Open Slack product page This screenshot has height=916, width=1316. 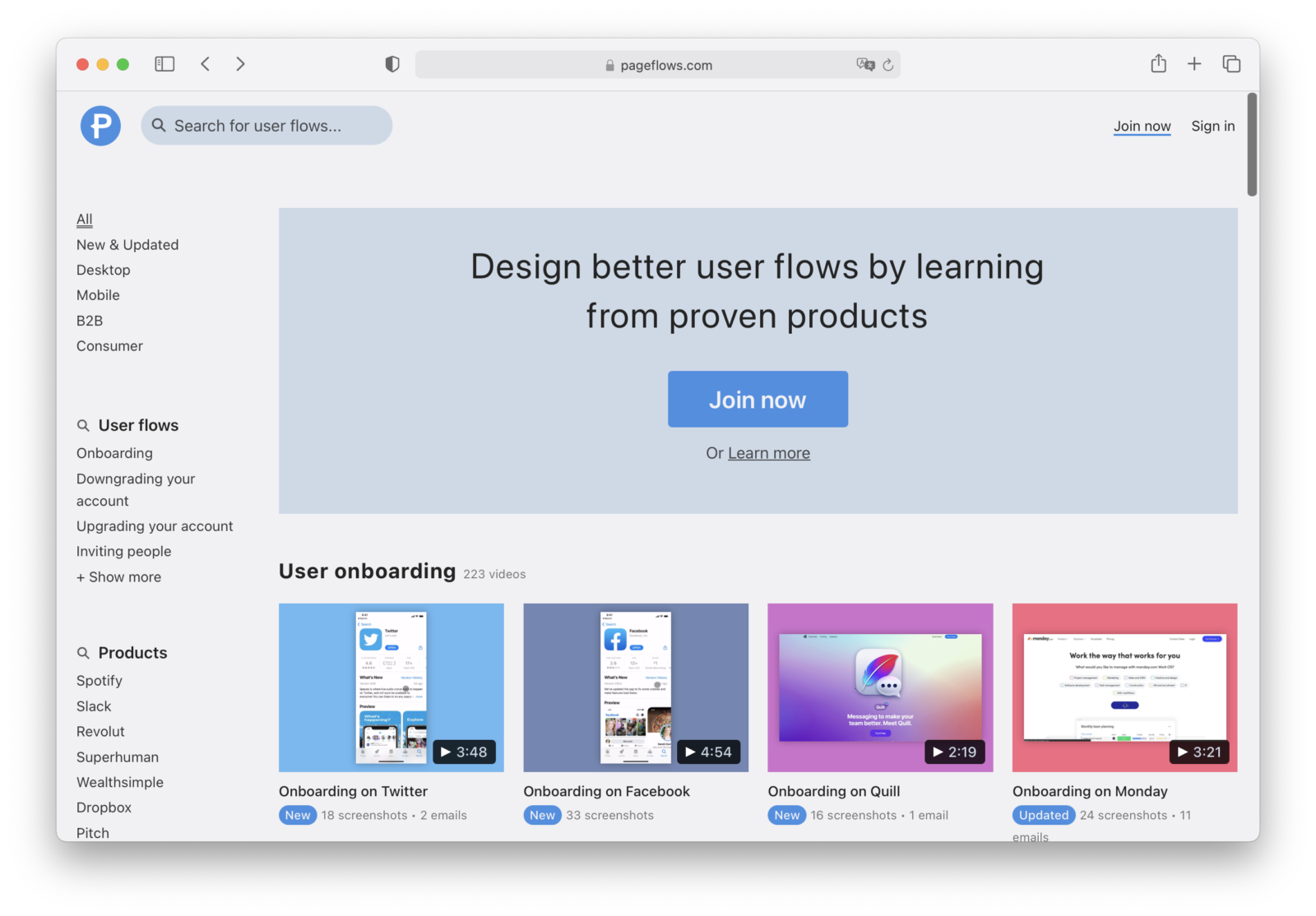pyautogui.click(x=94, y=706)
